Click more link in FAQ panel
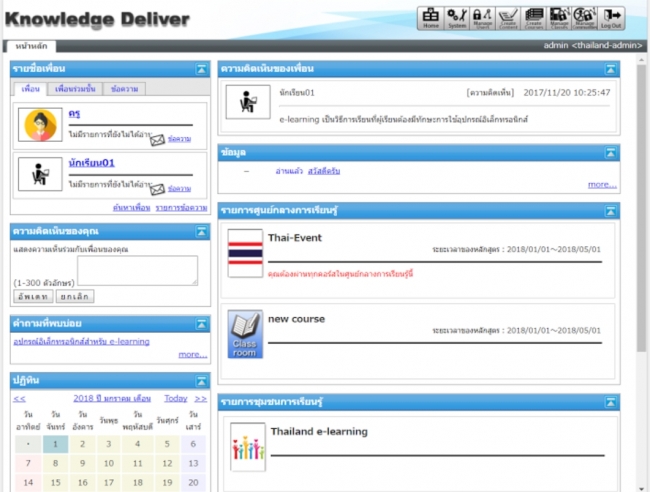Image resolution: width=650 pixels, height=492 pixels. click(x=193, y=355)
